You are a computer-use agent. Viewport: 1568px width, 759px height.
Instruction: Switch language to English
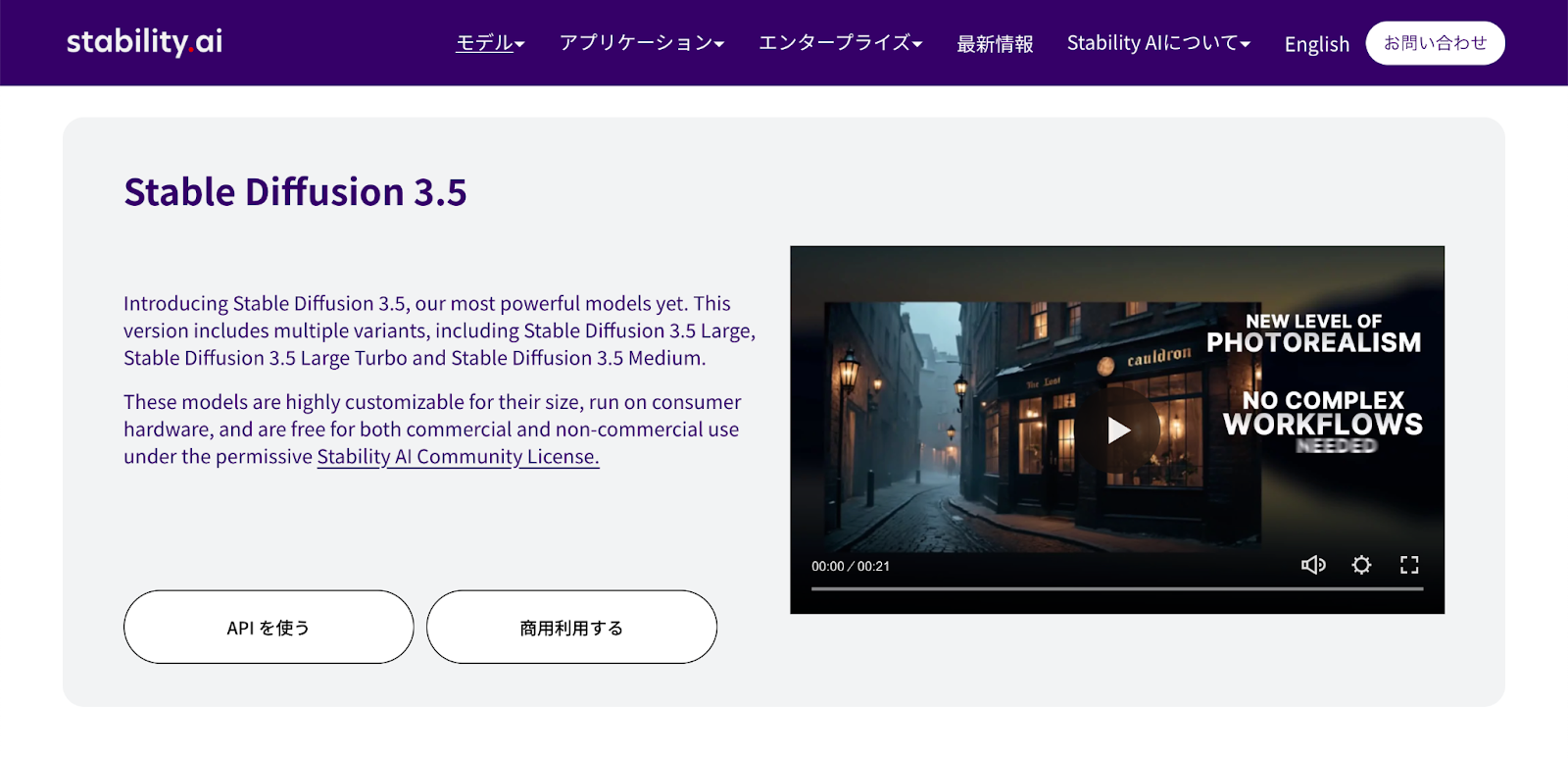pyautogui.click(x=1317, y=44)
